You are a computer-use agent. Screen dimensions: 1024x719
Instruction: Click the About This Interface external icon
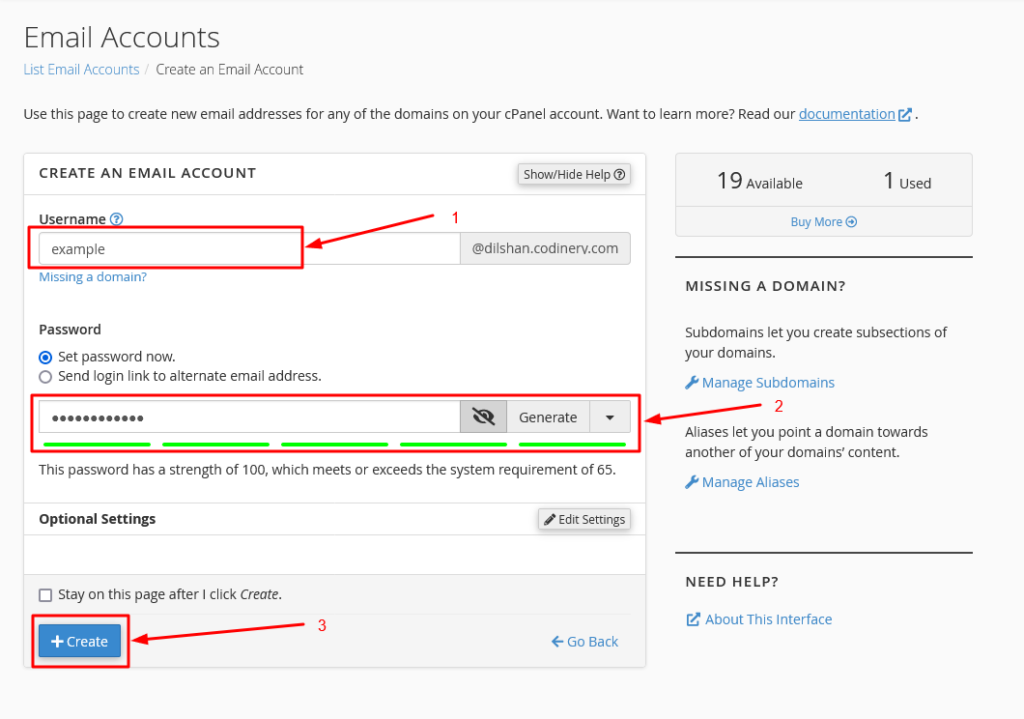(693, 619)
